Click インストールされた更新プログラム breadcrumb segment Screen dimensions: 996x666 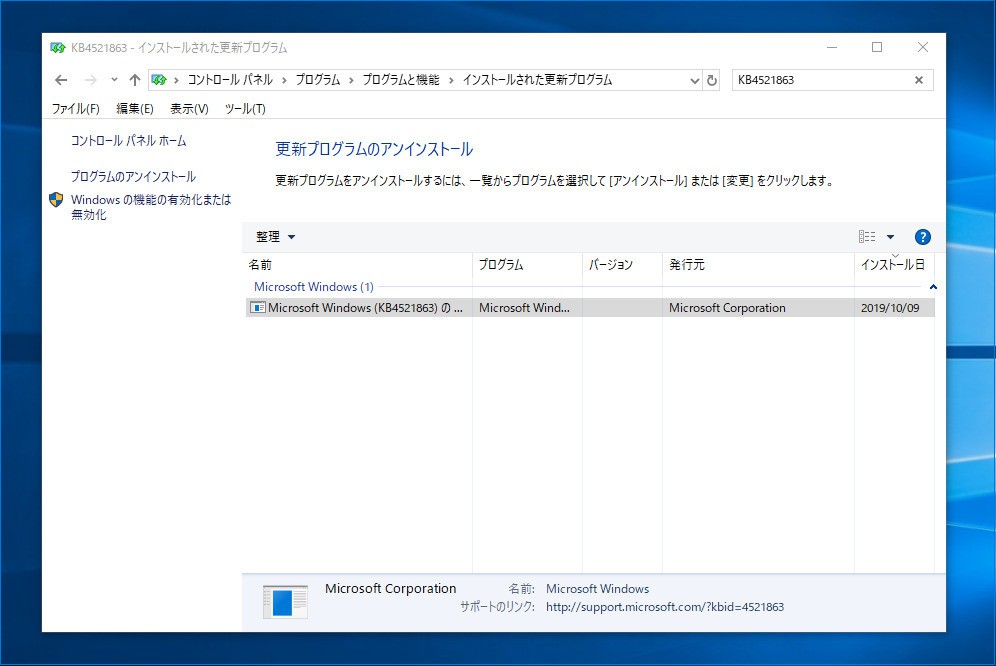pos(537,80)
